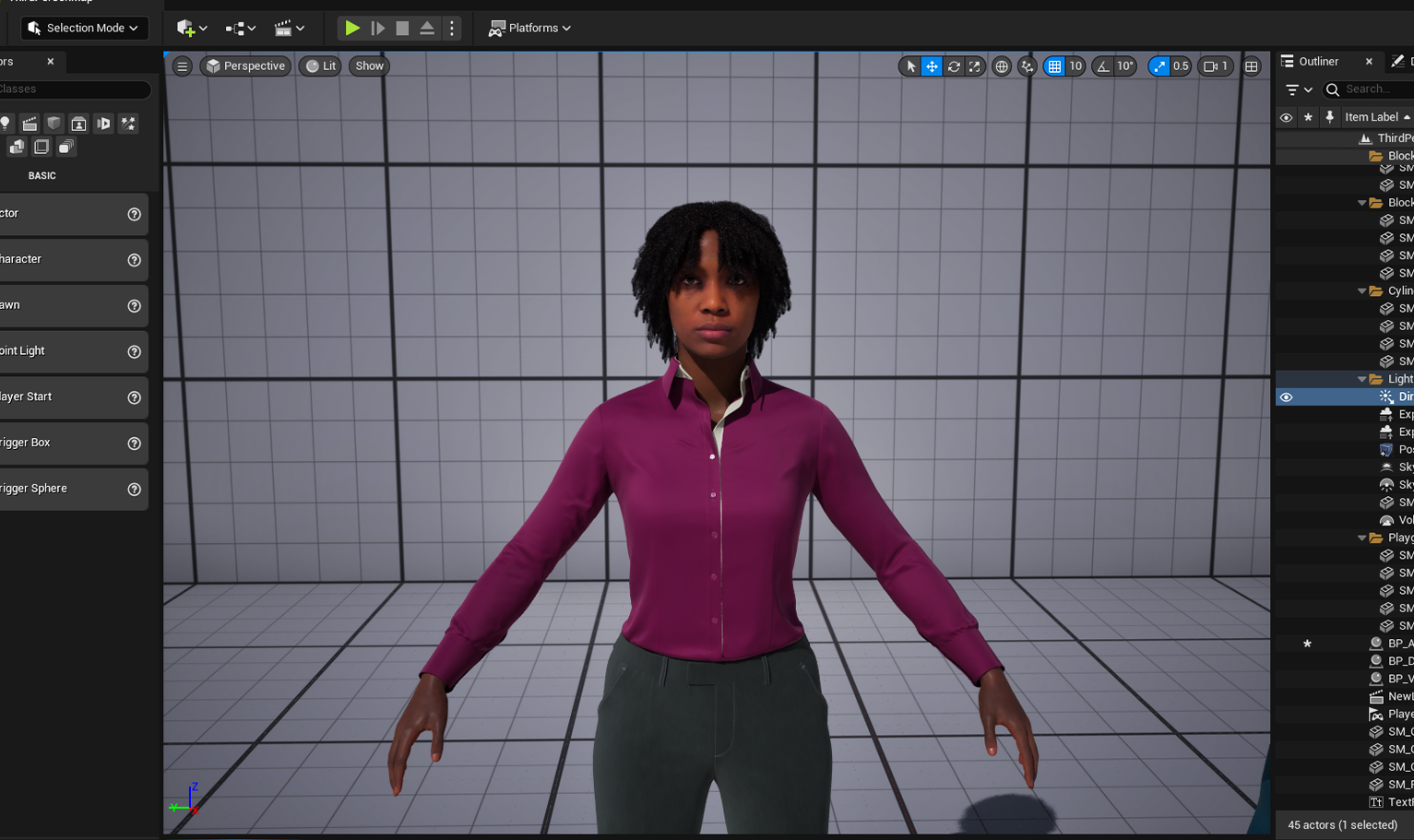The image size is (1414, 840).
Task: Switch to the Outliner tab
Action: 1319,61
